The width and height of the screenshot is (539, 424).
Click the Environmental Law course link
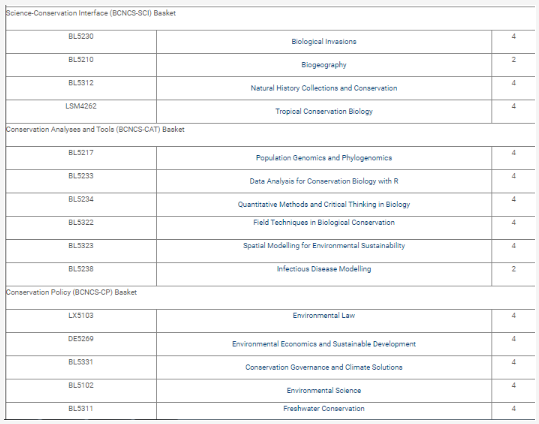point(324,315)
